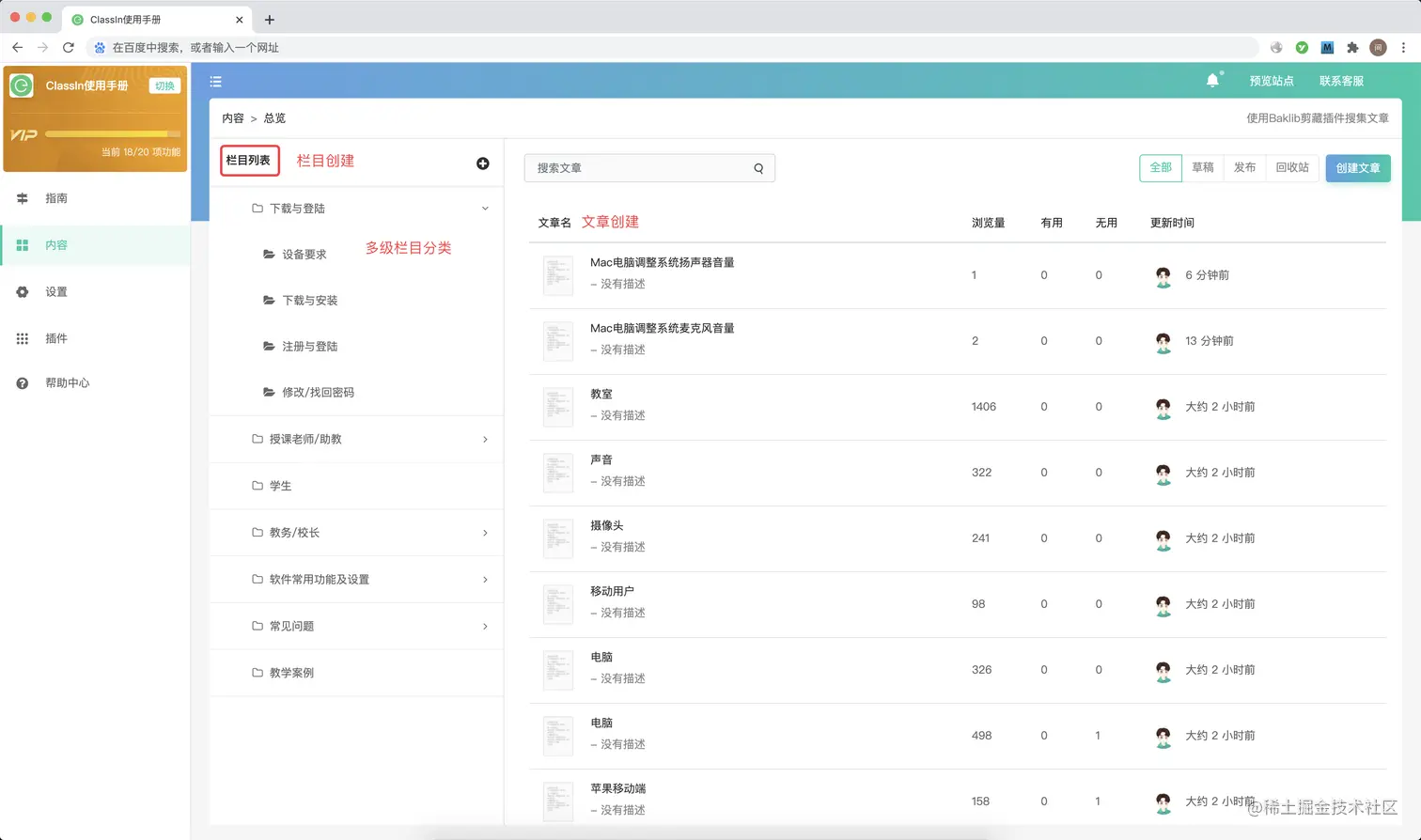
Task: Open the 移动用户 article
Action: (613, 591)
